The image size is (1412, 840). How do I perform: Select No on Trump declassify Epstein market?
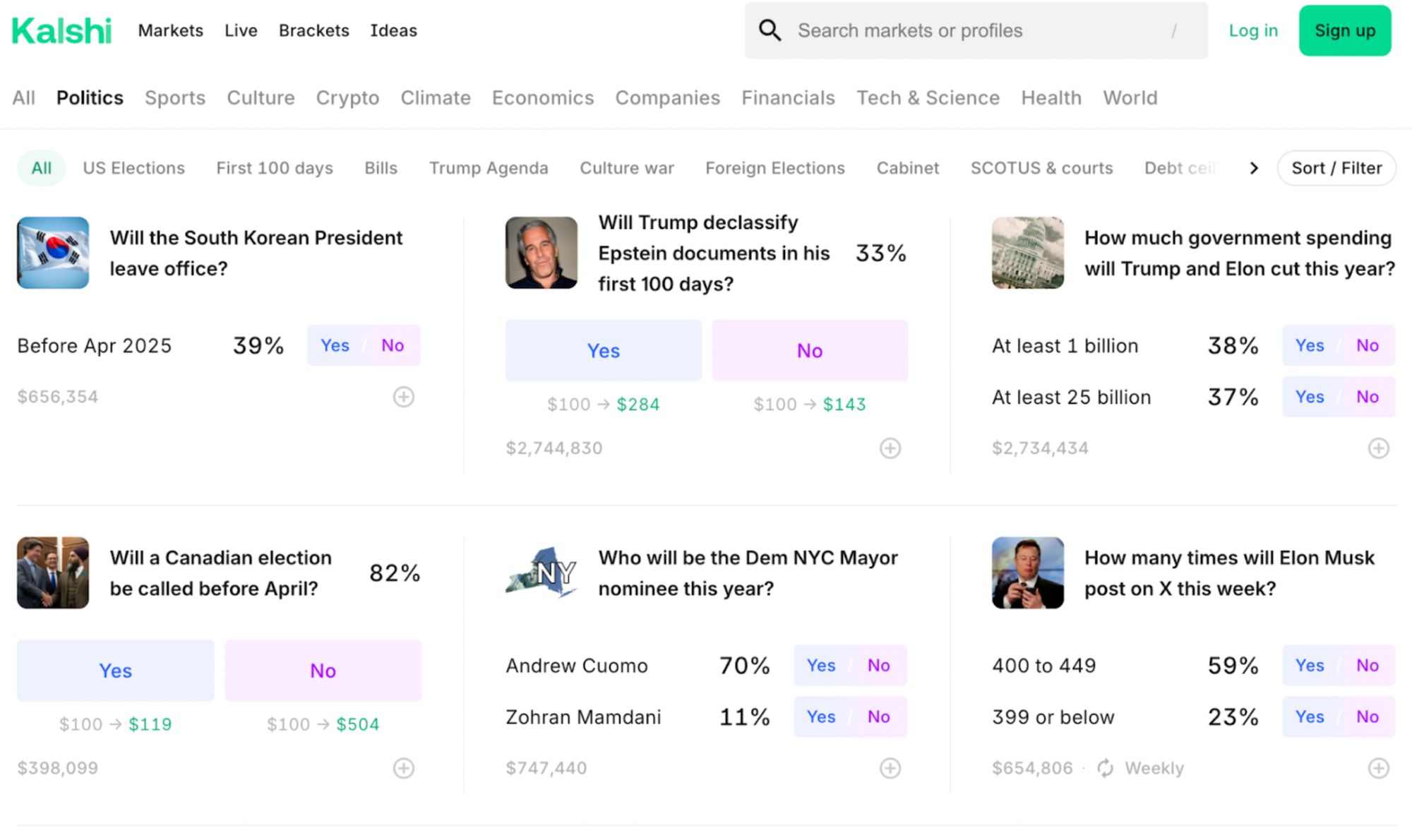click(809, 350)
